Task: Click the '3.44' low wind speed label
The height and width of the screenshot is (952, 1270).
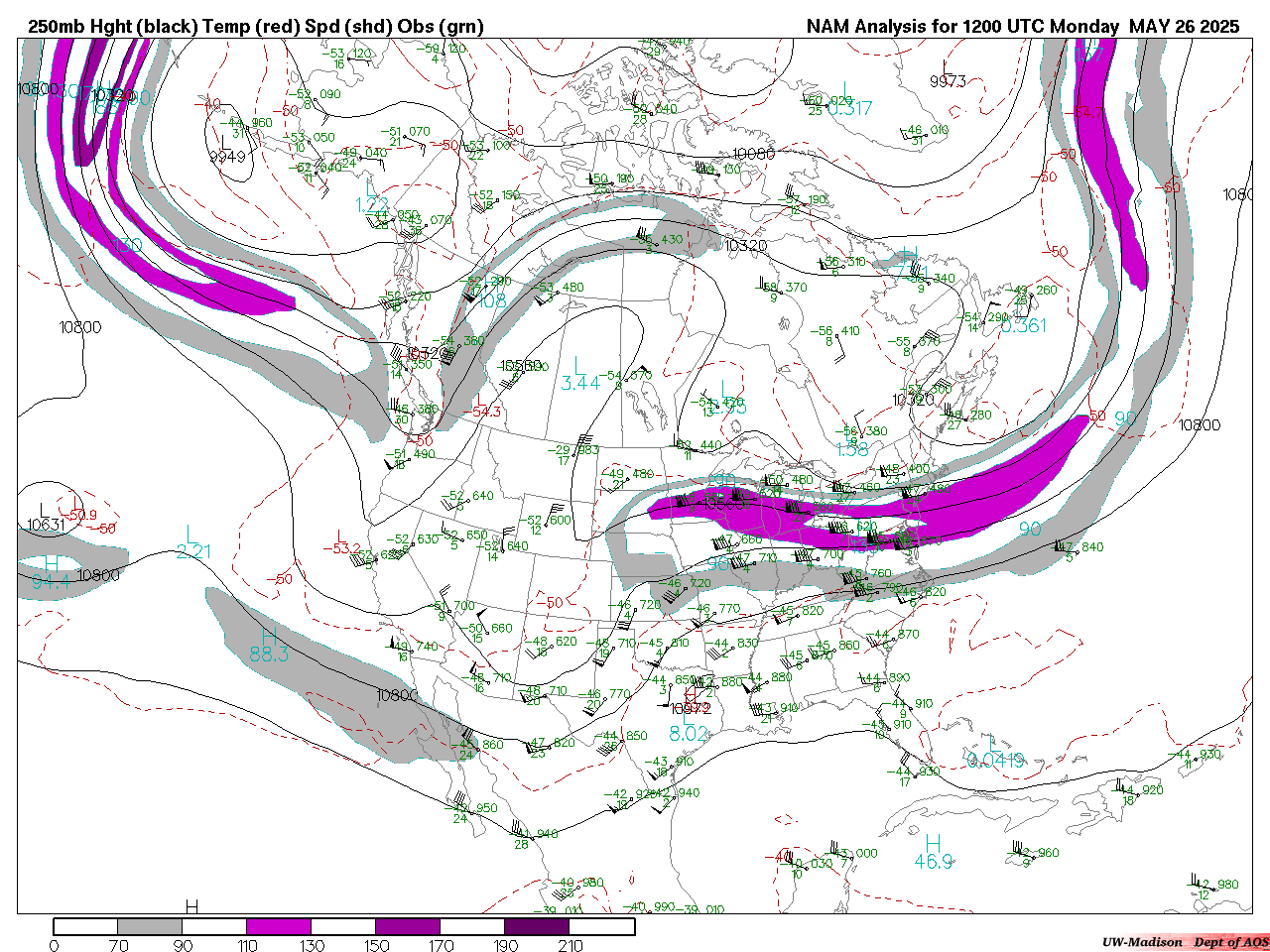Action: pyautogui.click(x=580, y=384)
